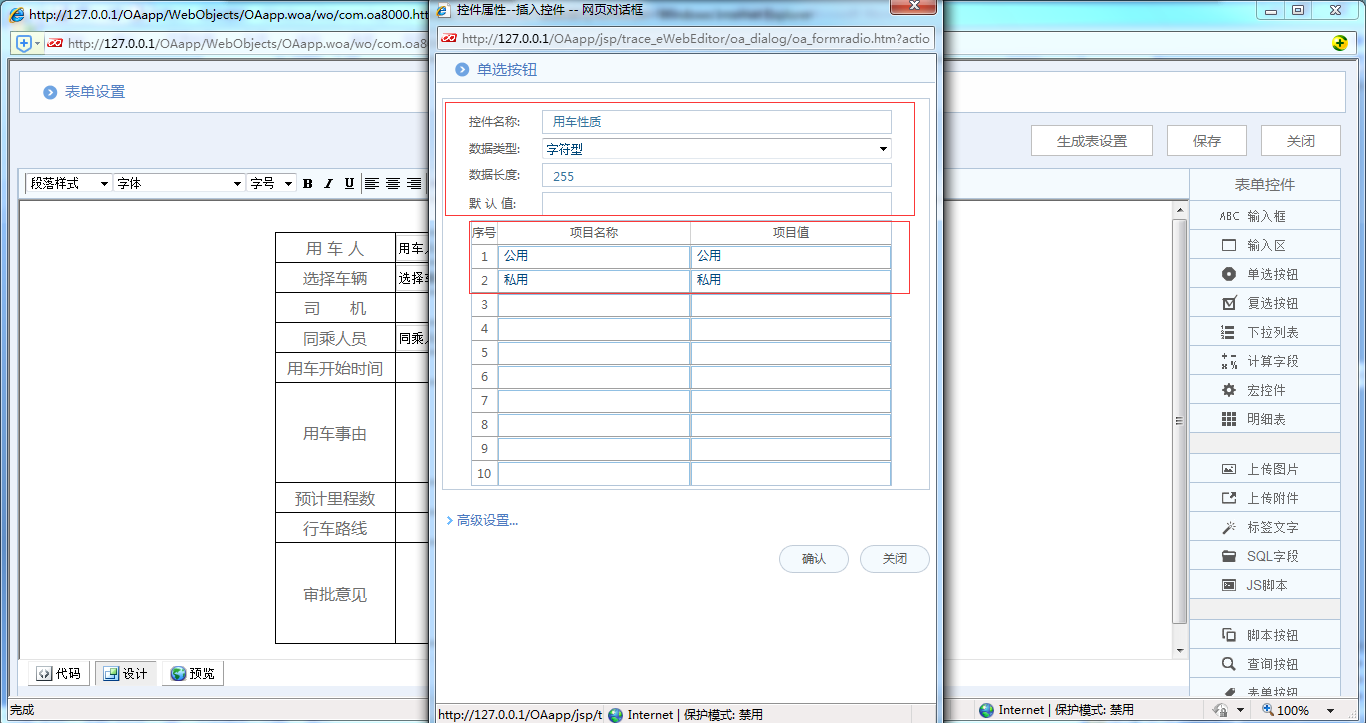Toggle bold formatting in editor toolbar
1366x723 pixels.
tap(308, 183)
